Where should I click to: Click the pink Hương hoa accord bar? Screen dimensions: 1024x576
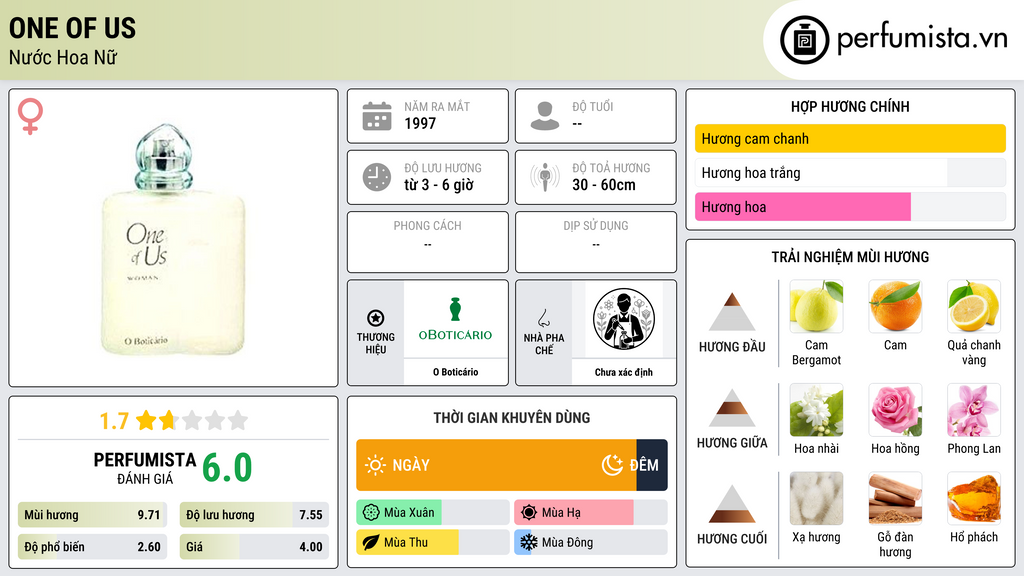tap(850, 207)
